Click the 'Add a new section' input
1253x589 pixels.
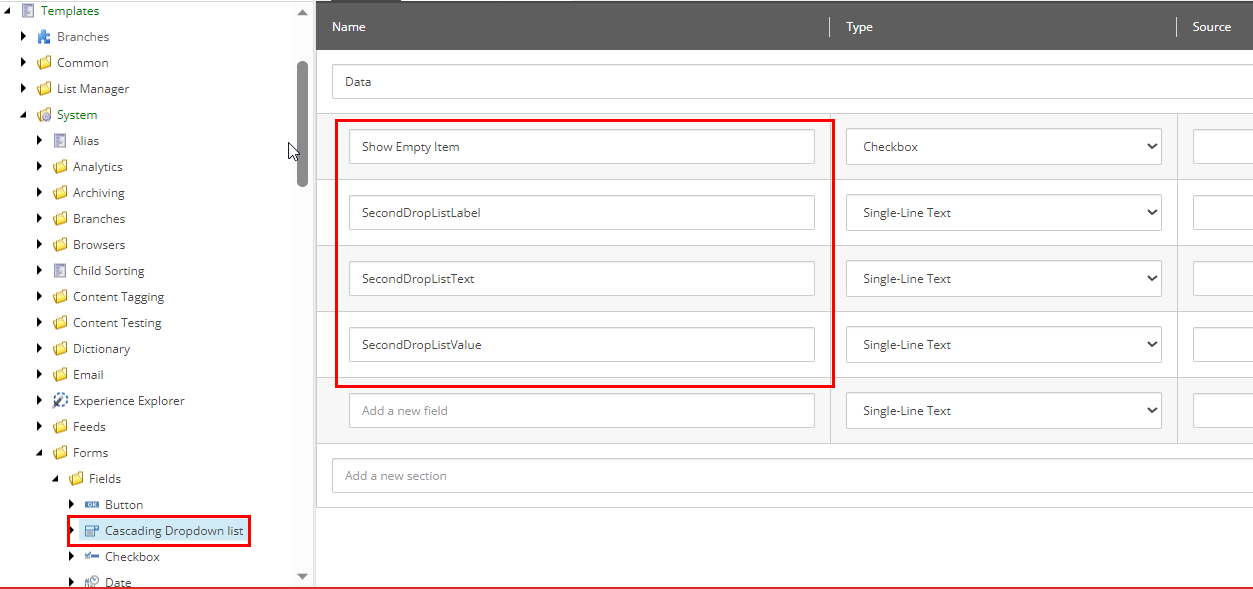point(790,476)
